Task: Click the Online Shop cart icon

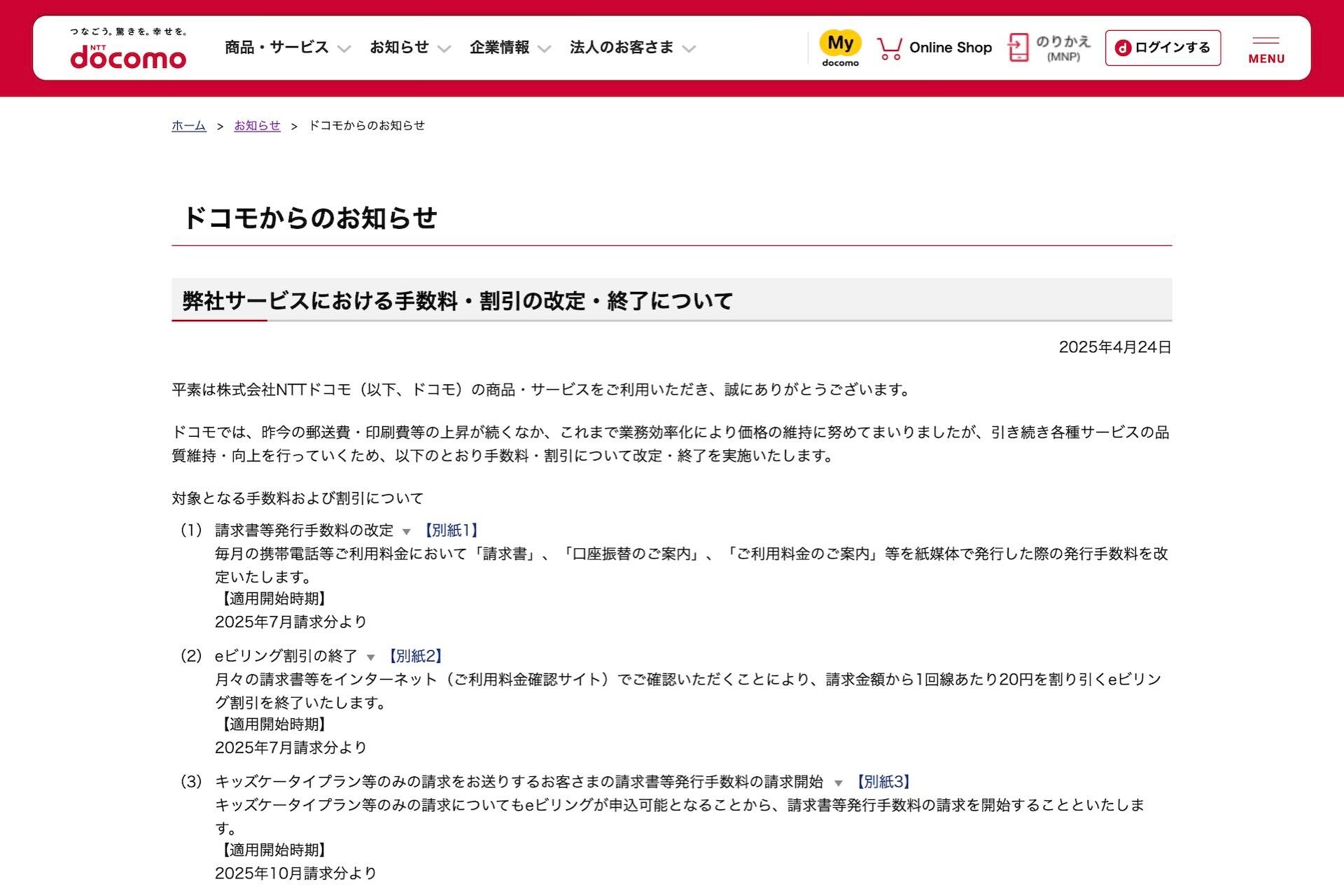Action: [x=889, y=48]
